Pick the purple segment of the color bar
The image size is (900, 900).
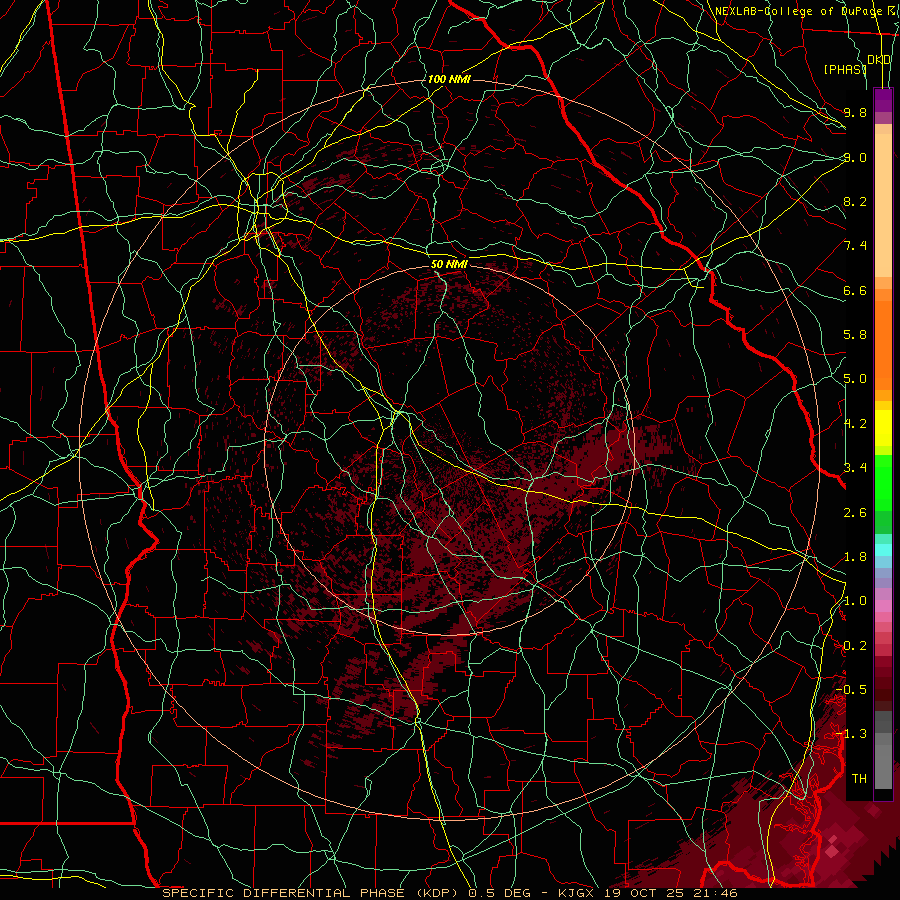[x=883, y=101]
